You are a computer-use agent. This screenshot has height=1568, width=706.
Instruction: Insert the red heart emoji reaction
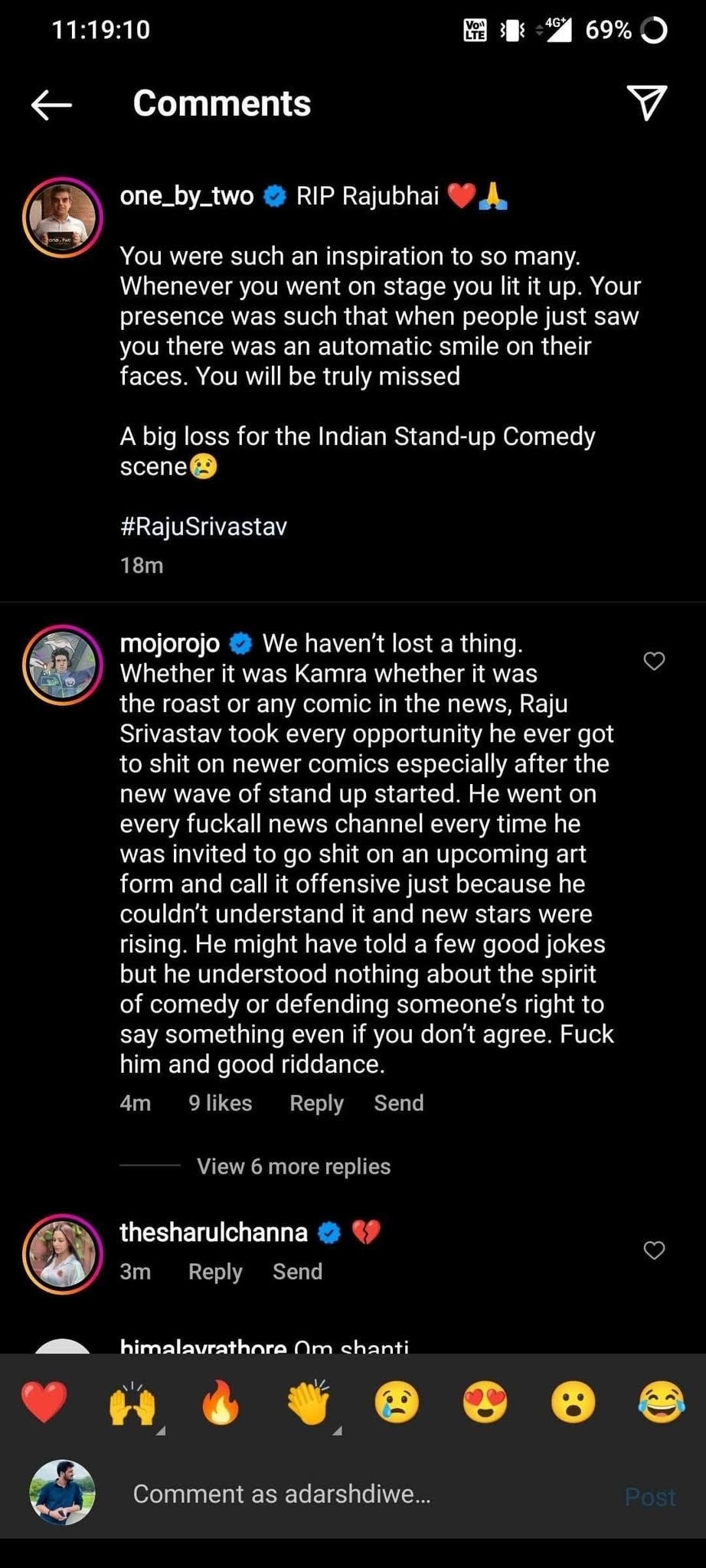click(44, 1403)
